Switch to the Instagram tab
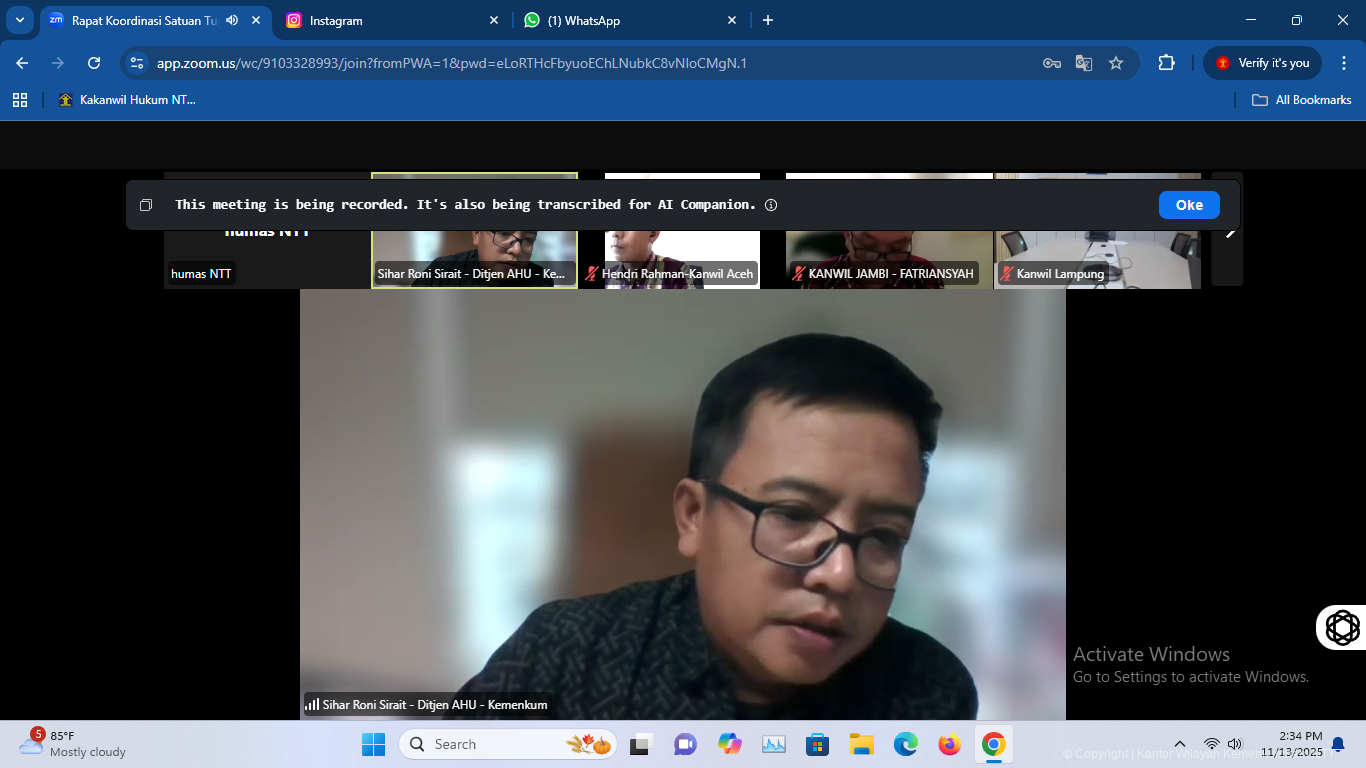The height and width of the screenshot is (768, 1366). [x=390, y=20]
